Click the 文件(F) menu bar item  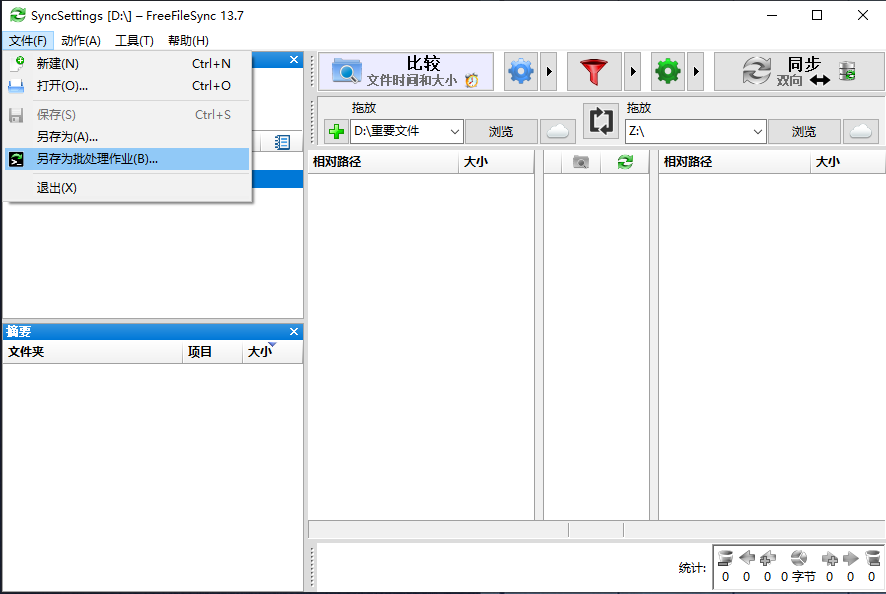click(x=28, y=41)
